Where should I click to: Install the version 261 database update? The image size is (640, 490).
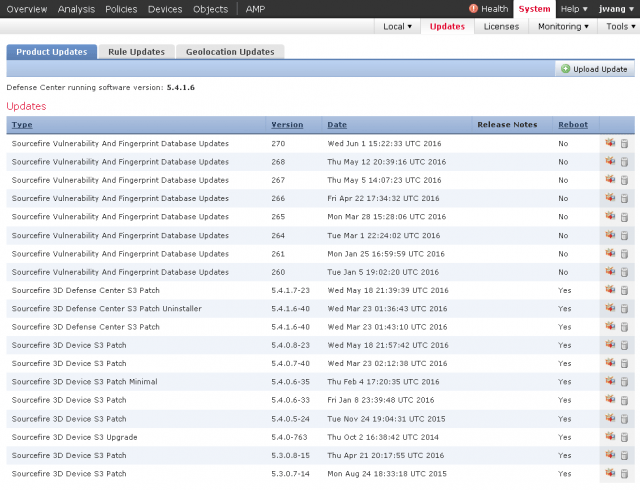(610, 253)
